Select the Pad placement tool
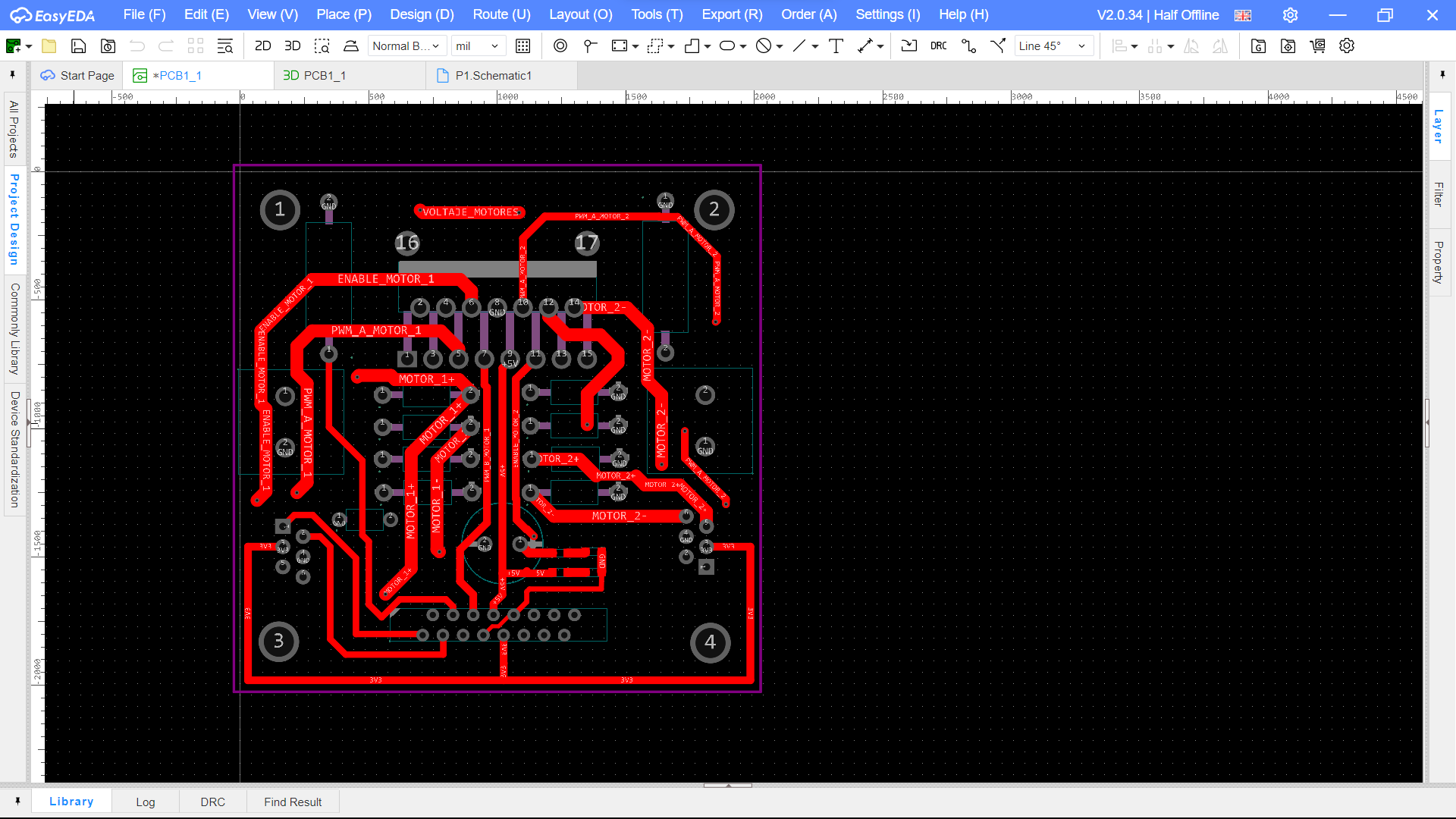Screen dimensions: 1456x819 point(560,46)
